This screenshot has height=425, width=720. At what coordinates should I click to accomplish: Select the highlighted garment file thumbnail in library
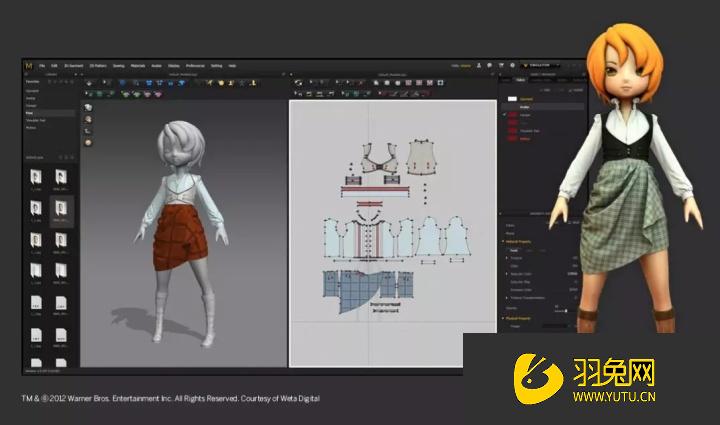click(x=61, y=209)
